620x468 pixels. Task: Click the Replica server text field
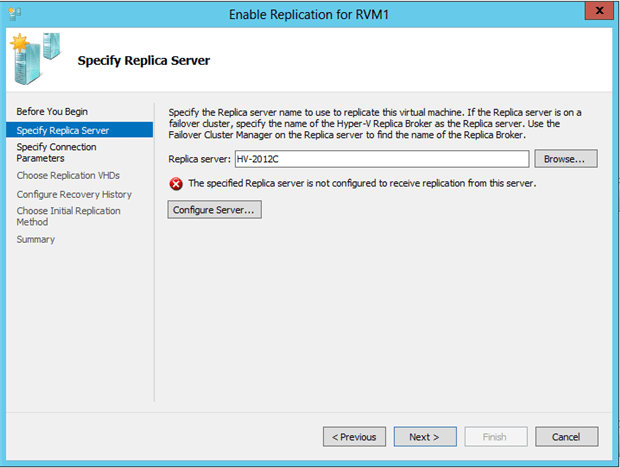[x=380, y=159]
